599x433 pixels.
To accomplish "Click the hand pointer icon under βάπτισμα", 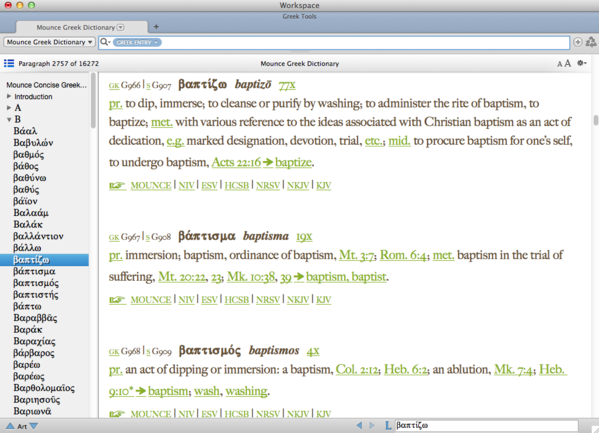I will [117, 300].
